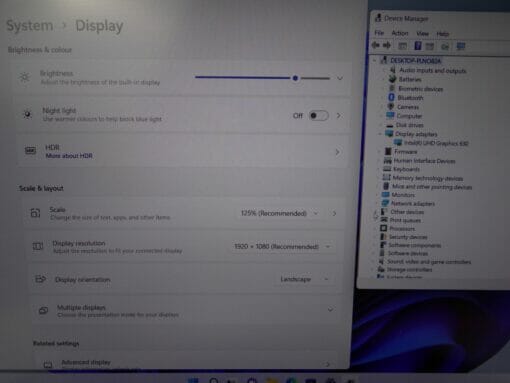
Task: Click the blue Help icon in the Device Manager toolbar
Action: (418, 46)
